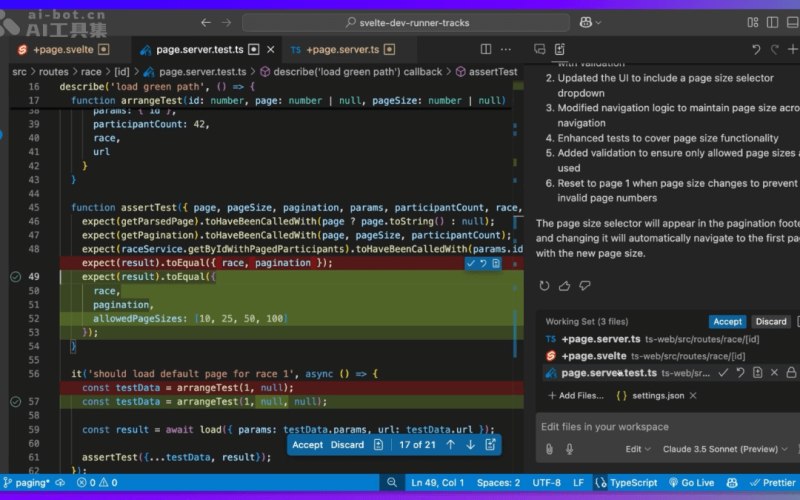Click the attach context paperclip icon
The width and height of the screenshot is (800, 500).
549,449
